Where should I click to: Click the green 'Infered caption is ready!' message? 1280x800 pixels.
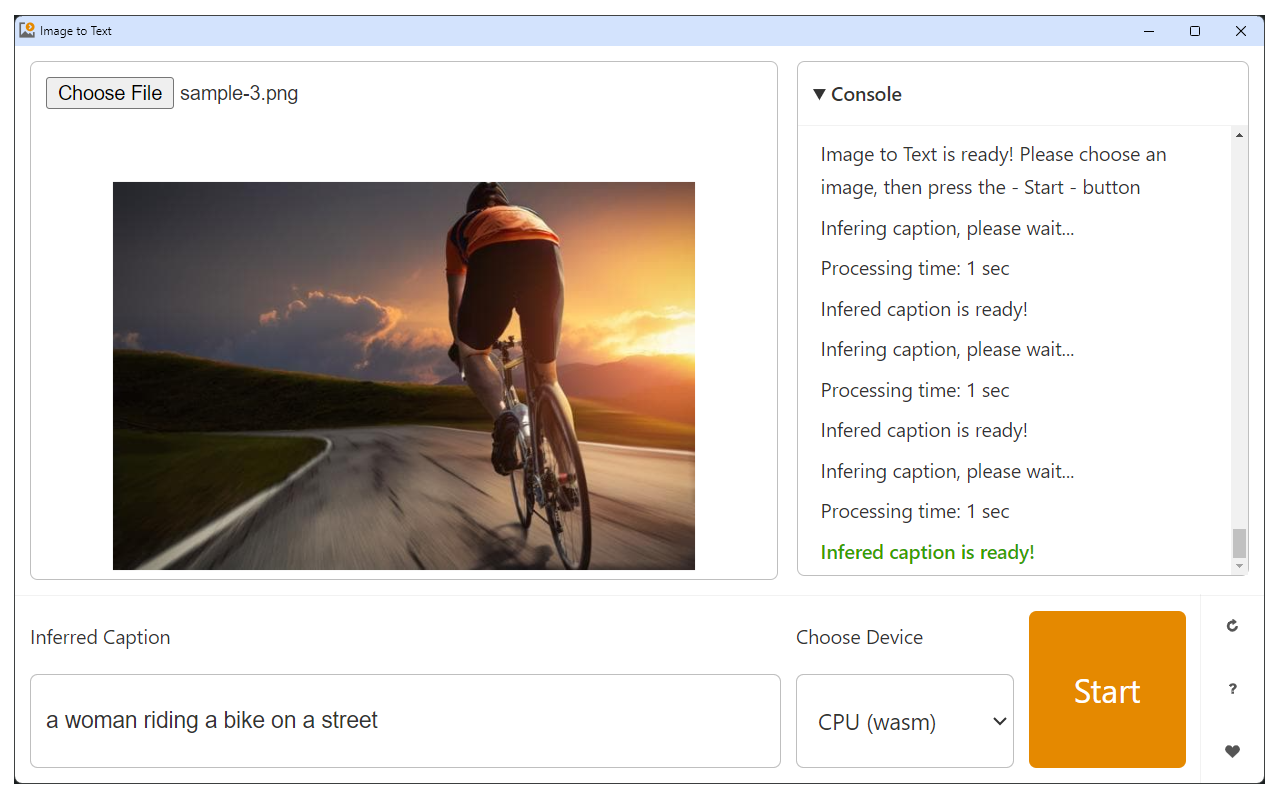(x=927, y=552)
